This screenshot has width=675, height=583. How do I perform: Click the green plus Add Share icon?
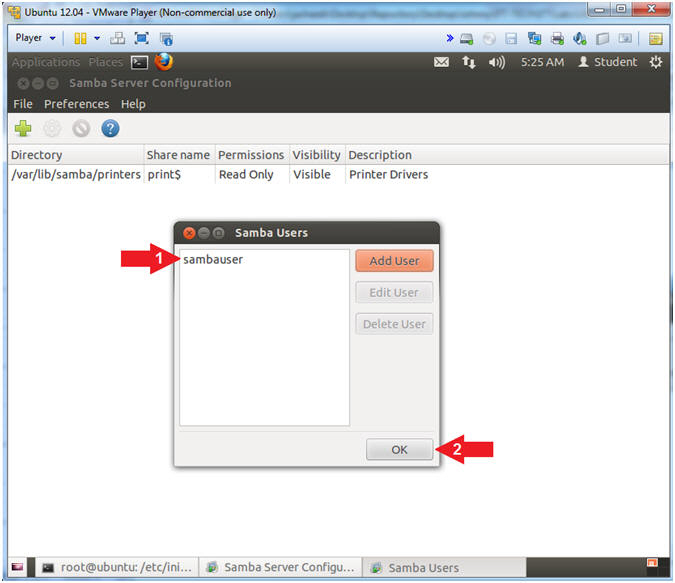23,128
